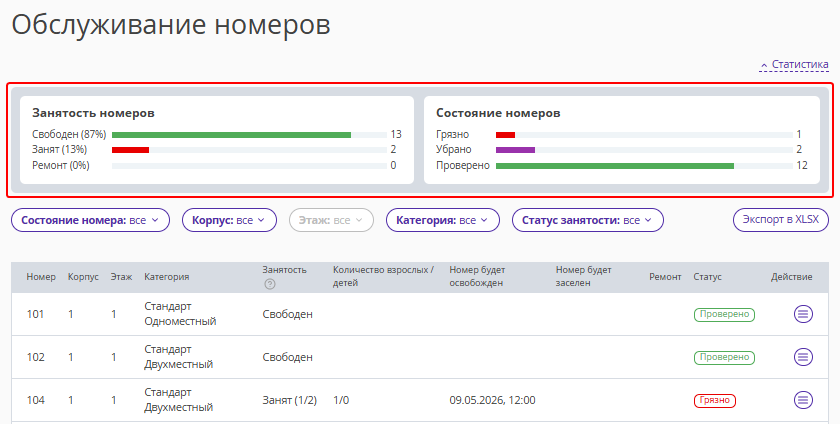Image resolution: width=840 pixels, height=424 pixels.
Task: Click Занят (1/2) occupancy cell
Action: pos(289,400)
